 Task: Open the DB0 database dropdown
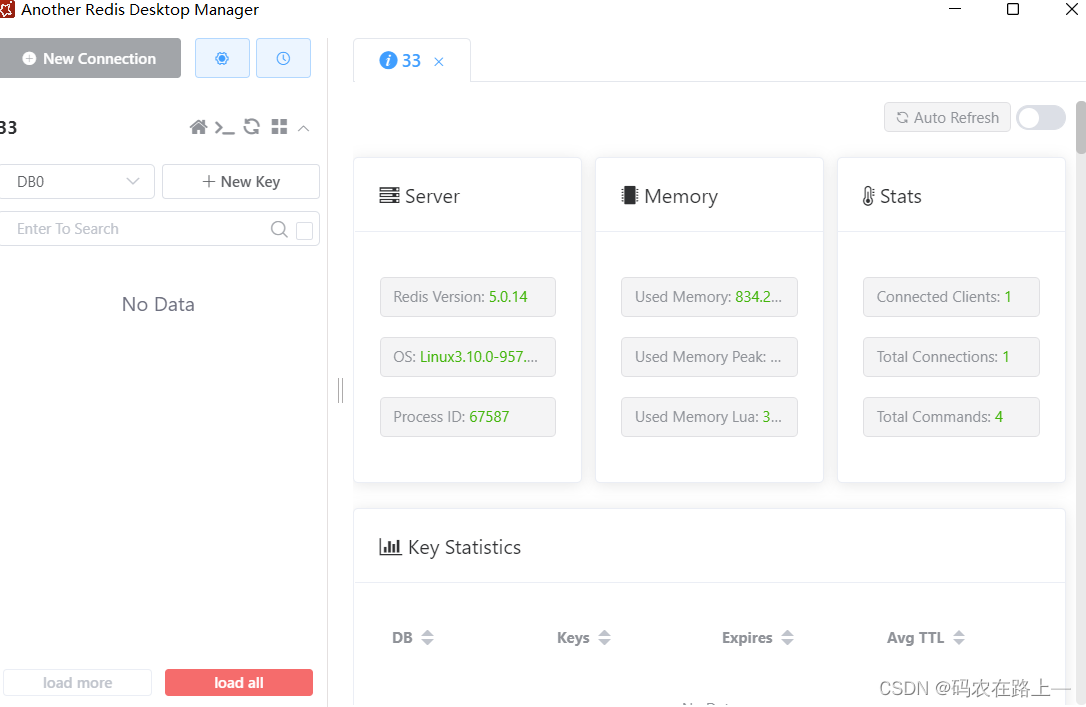[x=76, y=181]
